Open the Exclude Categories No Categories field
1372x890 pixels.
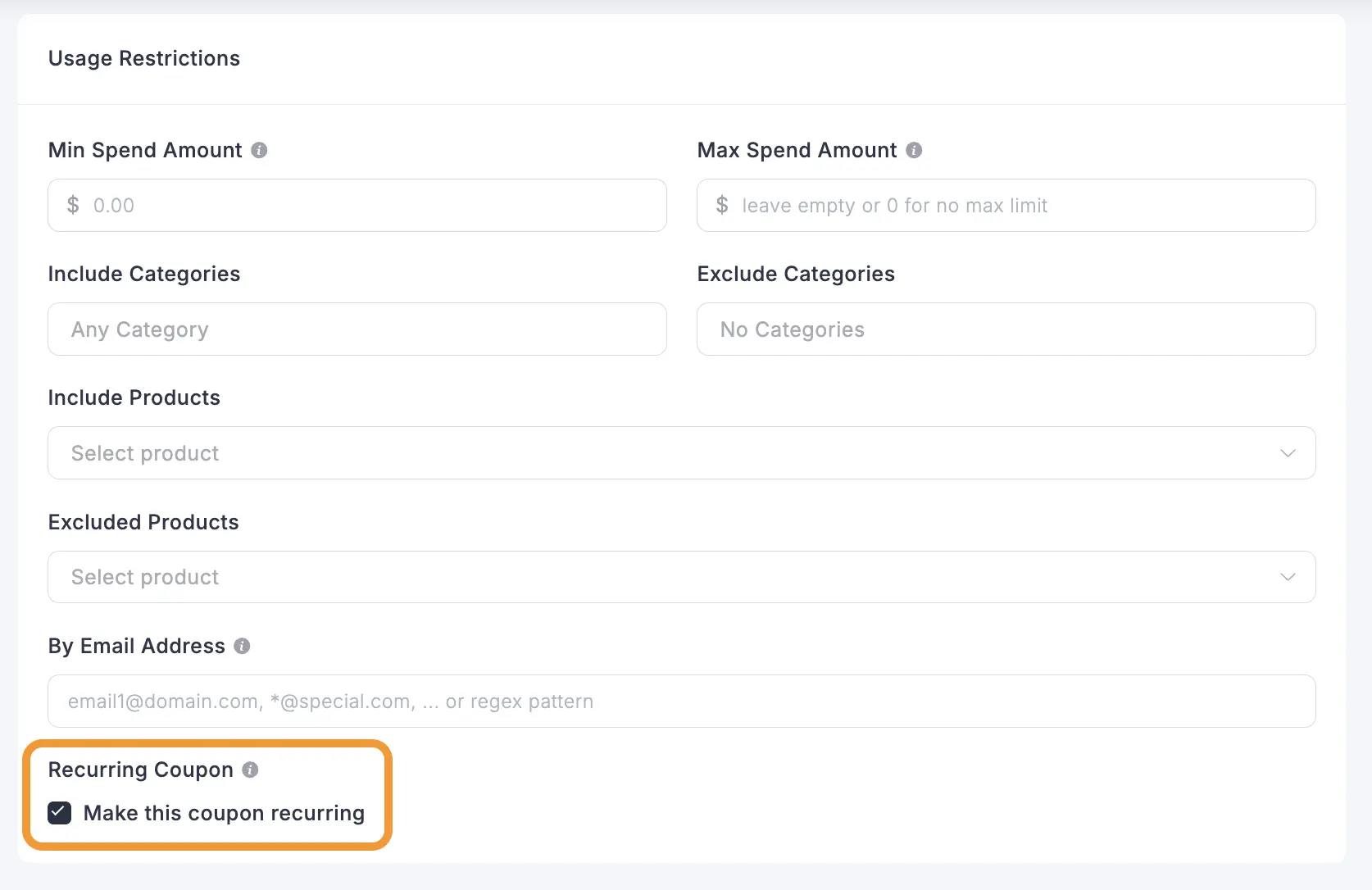pos(1006,329)
